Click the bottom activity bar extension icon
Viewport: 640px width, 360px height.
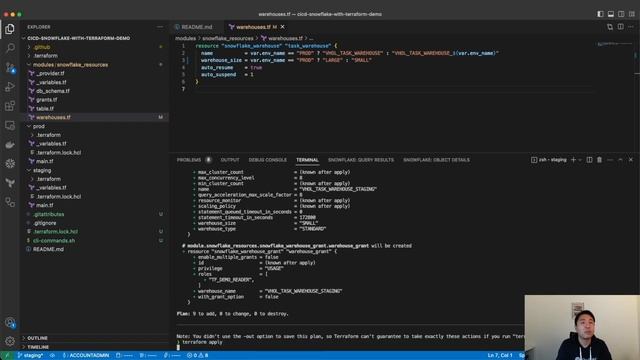(10, 202)
